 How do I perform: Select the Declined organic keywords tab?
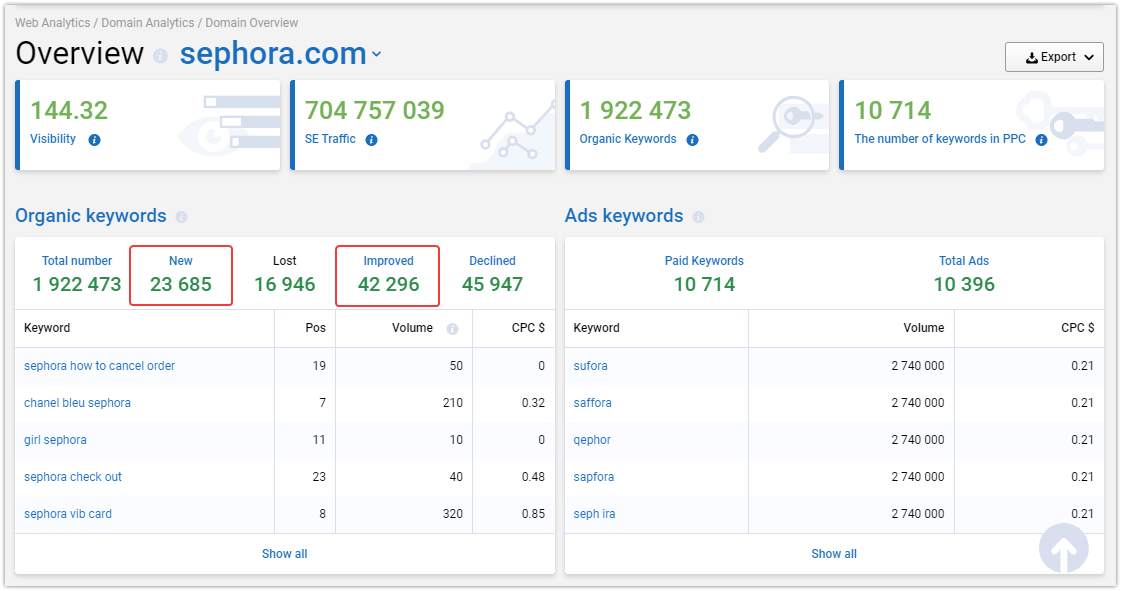[492, 275]
